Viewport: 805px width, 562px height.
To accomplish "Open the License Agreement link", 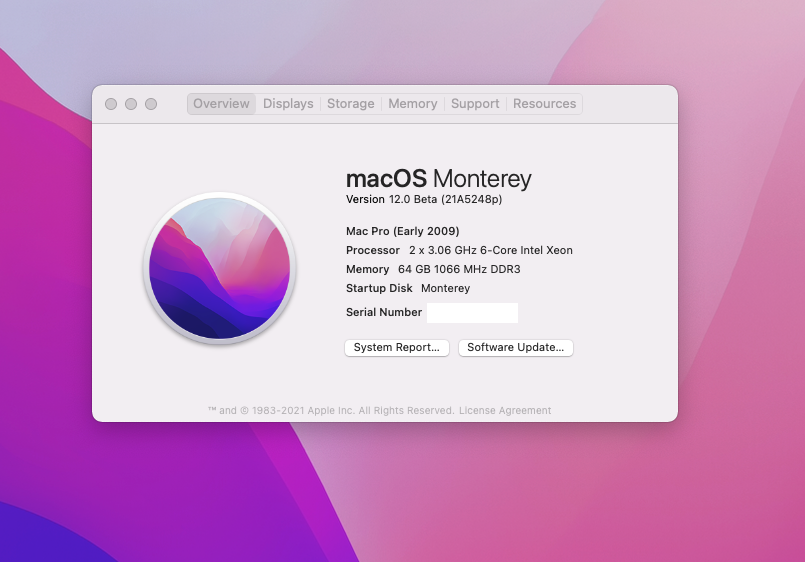I will coord(505,411).
